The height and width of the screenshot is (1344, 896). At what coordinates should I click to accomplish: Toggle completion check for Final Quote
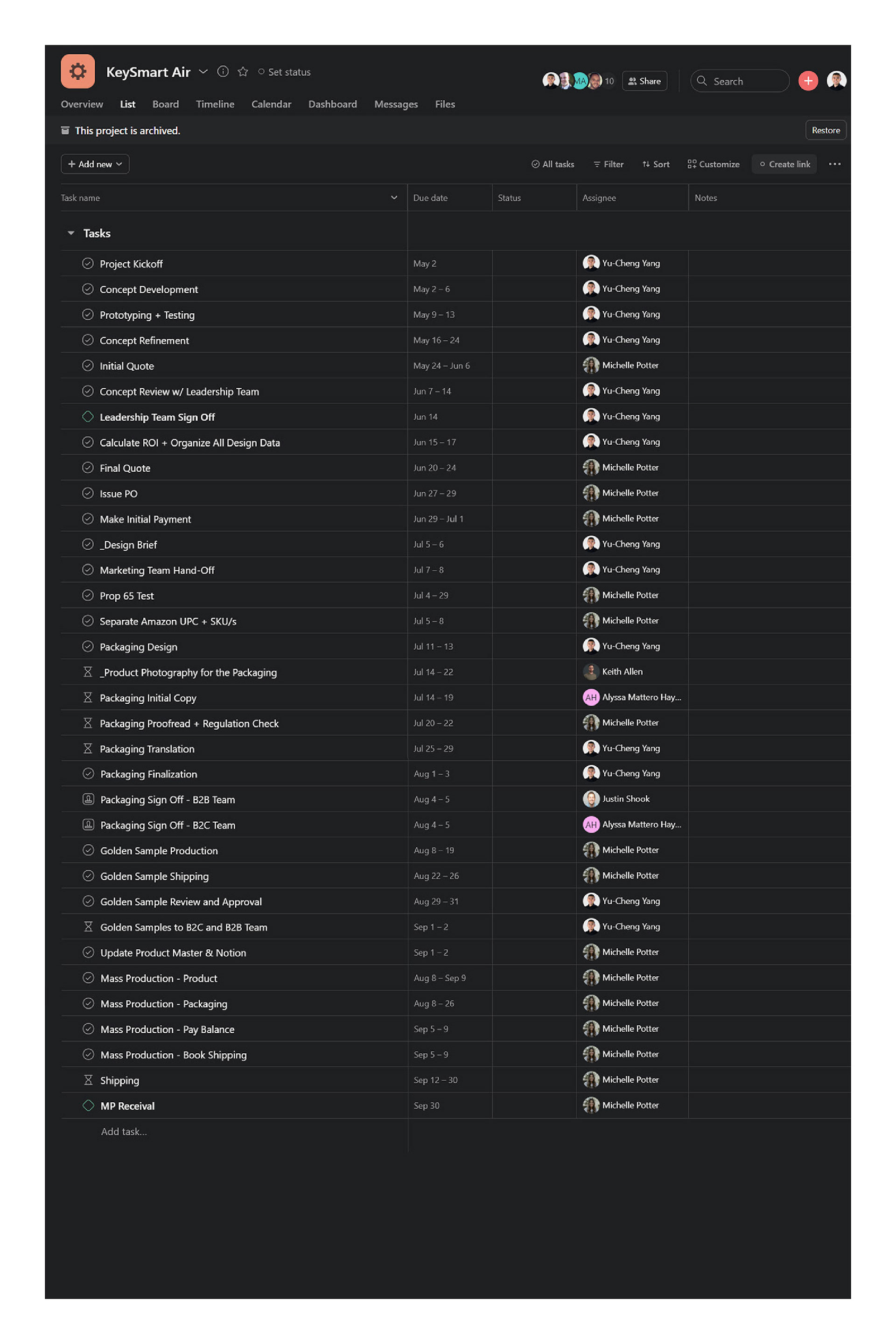point(88,468)
